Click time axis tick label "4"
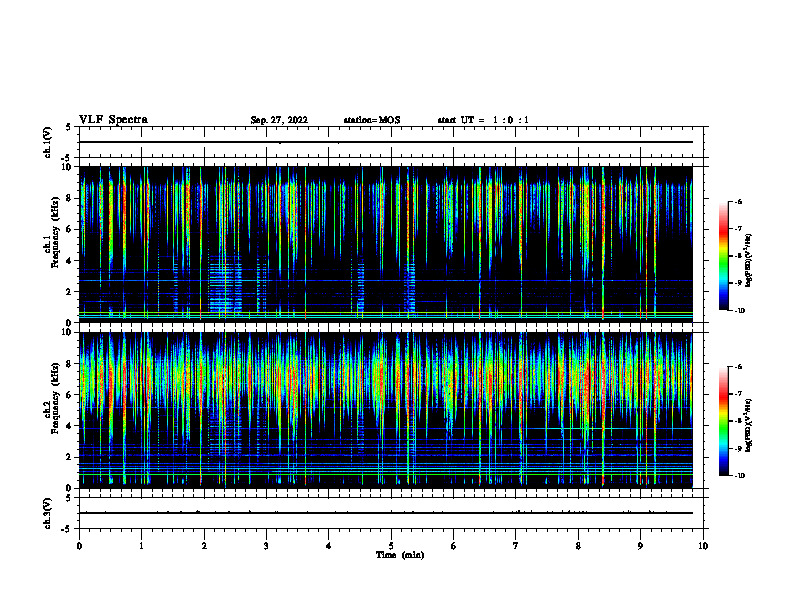Viewport: 792px width, 612px height. click(329, 546)
